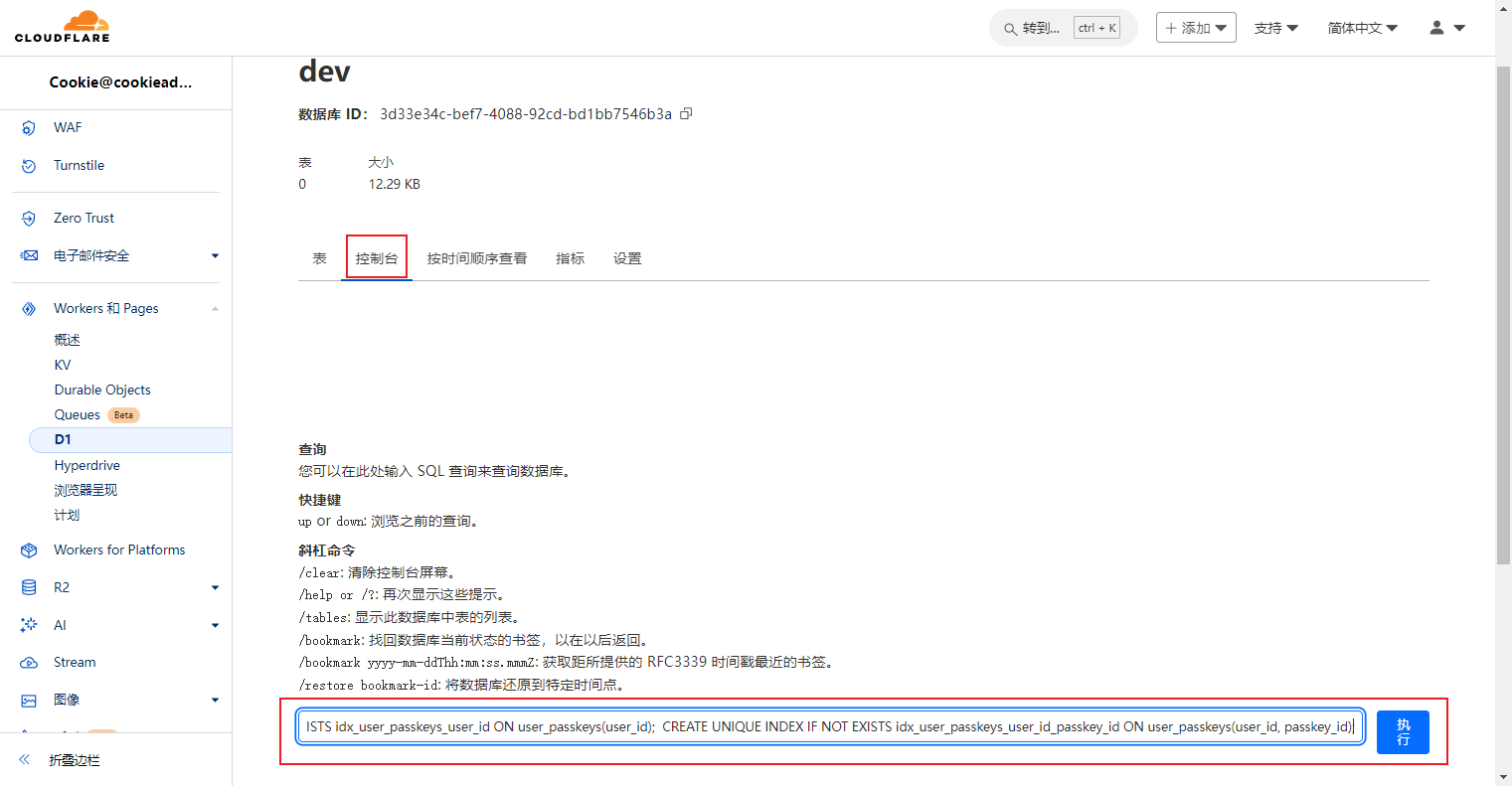Copy the database ID using copy icon

pyautogui.click(x=686, y=114)
